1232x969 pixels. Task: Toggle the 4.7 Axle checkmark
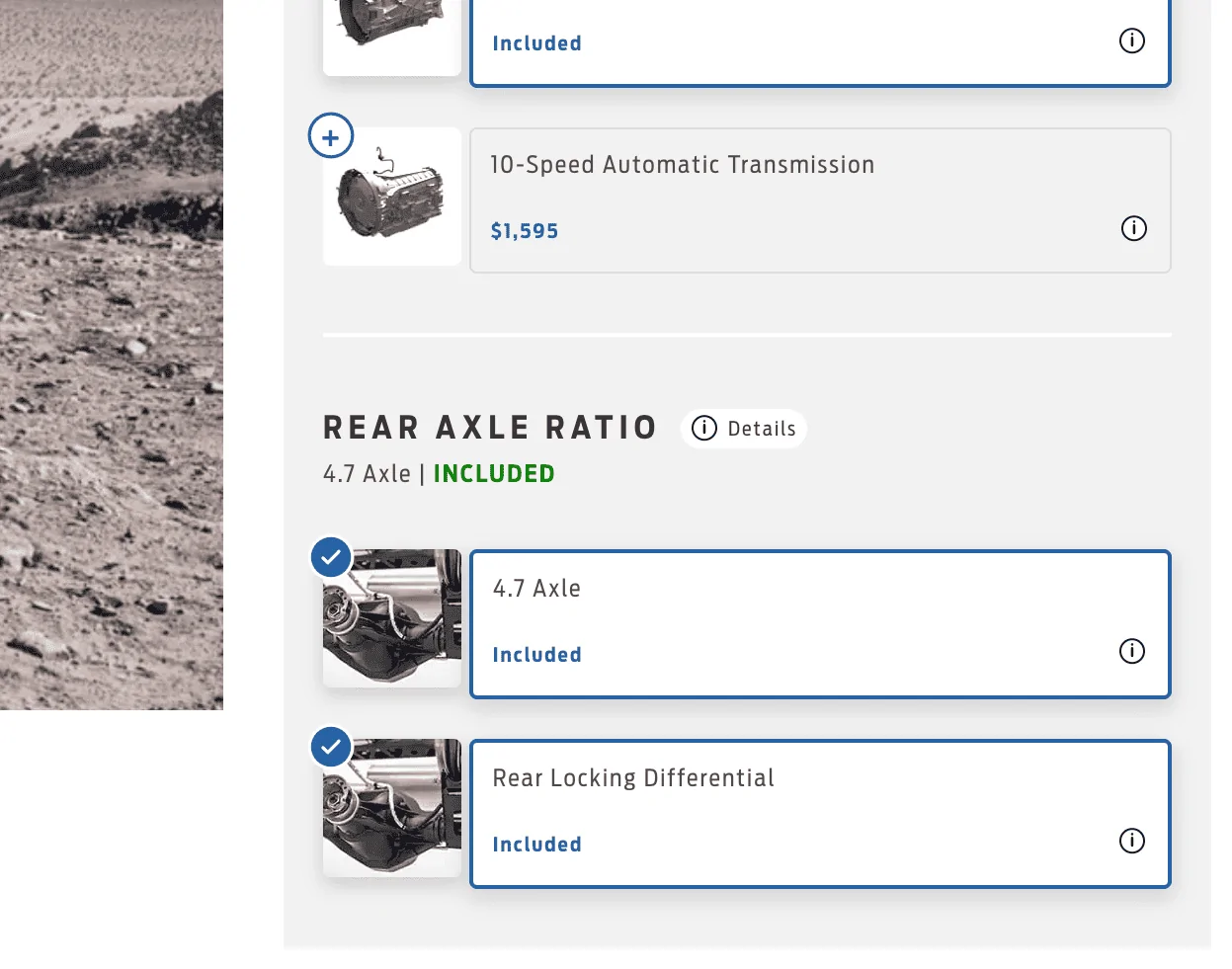tap(331, 557)
